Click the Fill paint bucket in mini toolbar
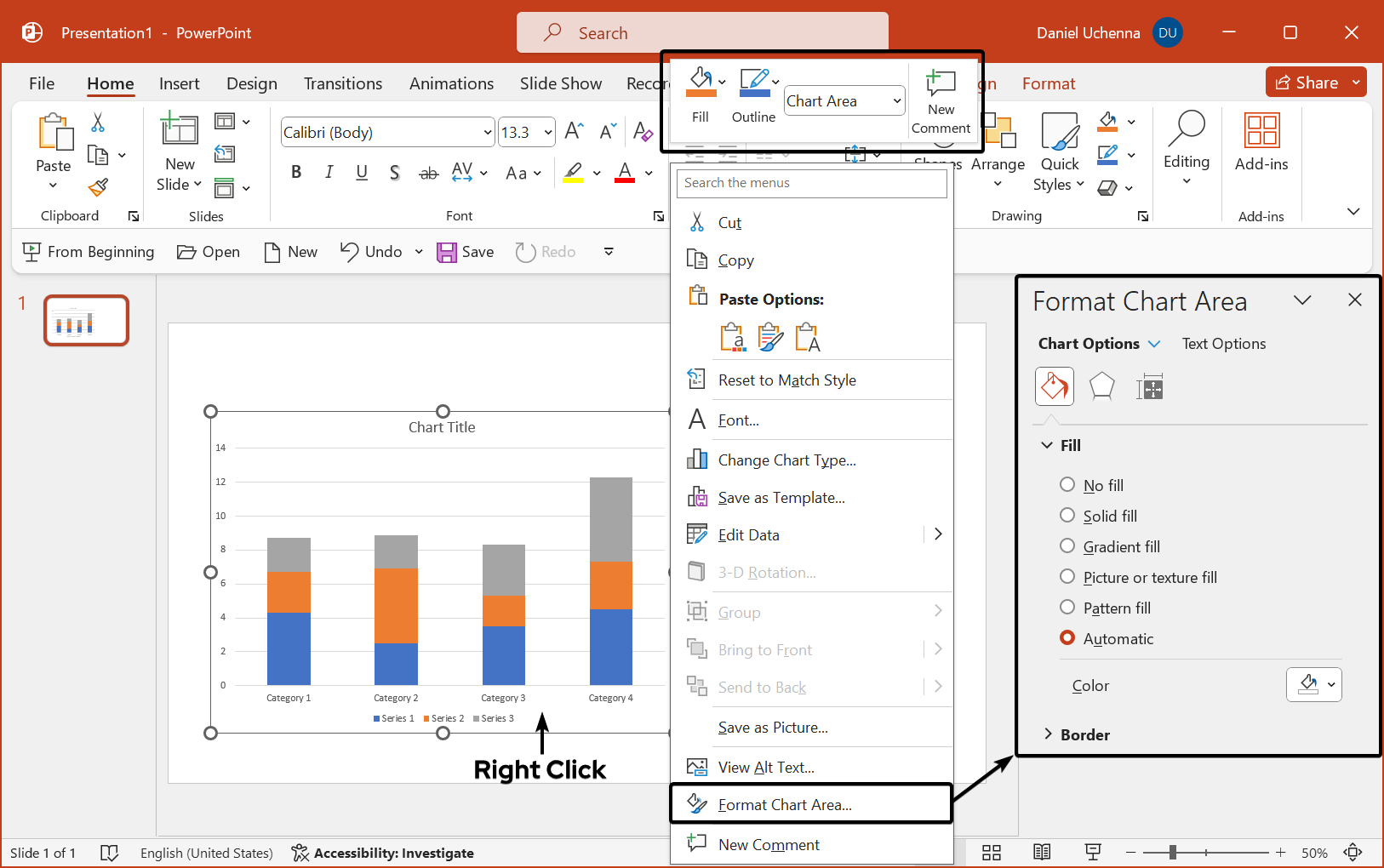This screenshot has height=868, width=1384. [x=700, y=83]
